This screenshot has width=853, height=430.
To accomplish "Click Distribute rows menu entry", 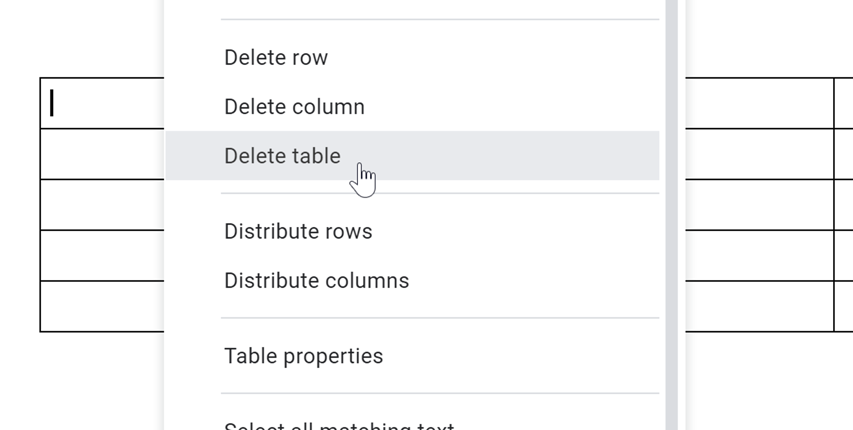I will tap(298, 232).
